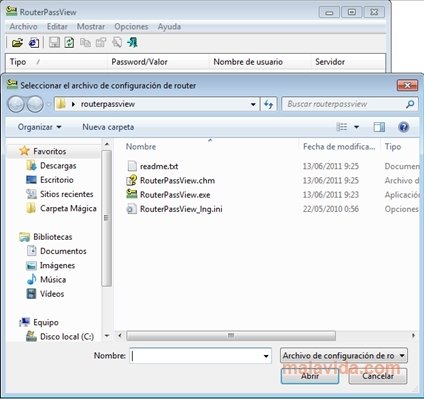Viewport: 424px width, 399px height.
Task: Open the dialog help question icon
Action: pyautogui.click(x=403, y=127)
